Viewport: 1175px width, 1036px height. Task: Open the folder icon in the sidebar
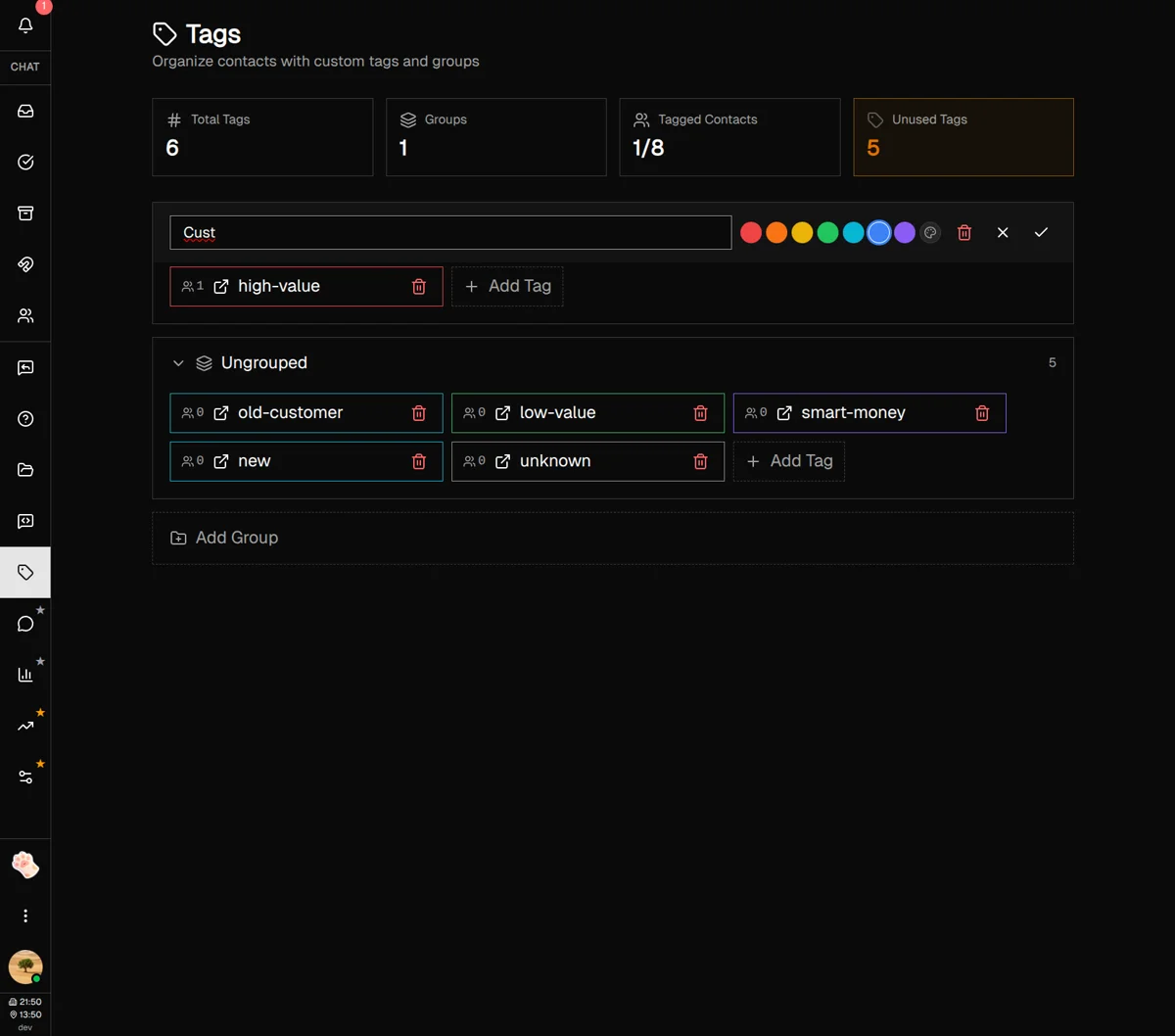coord(24,469)
